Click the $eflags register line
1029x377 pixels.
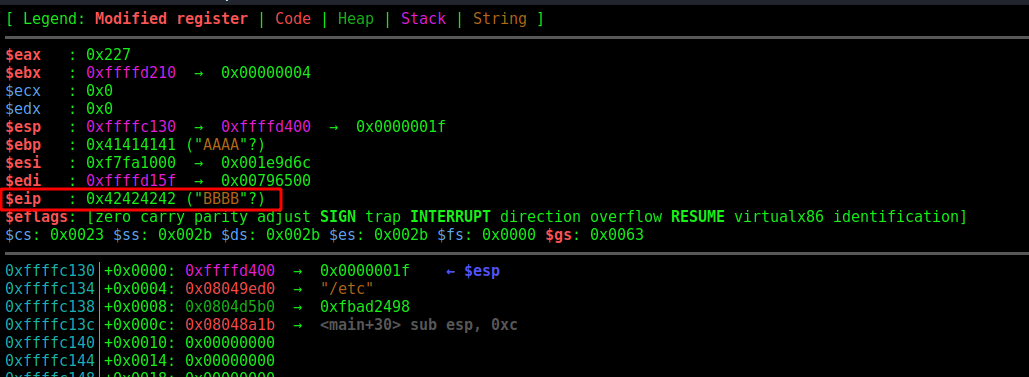(x=486, y=216)
